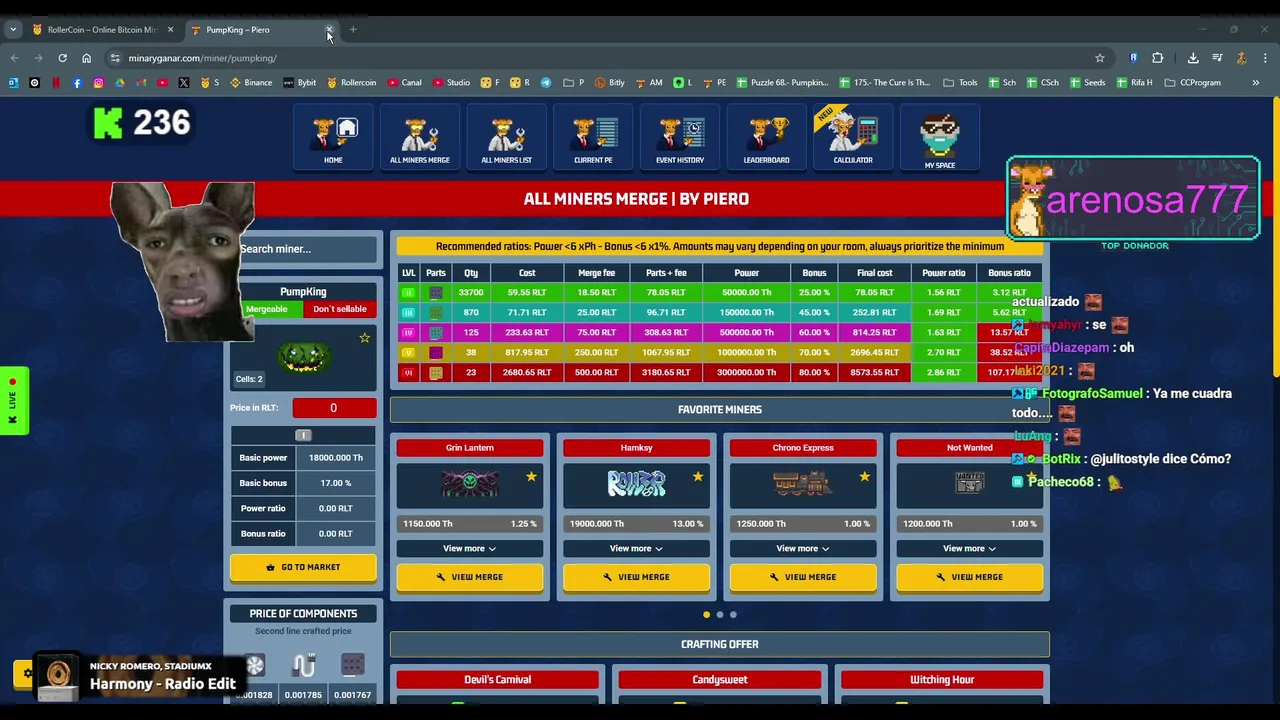This screenshot has width=1280, height=720.
Task: Click VIEW MERGE for Grin Lantern
Action: [x=469, y=577]
